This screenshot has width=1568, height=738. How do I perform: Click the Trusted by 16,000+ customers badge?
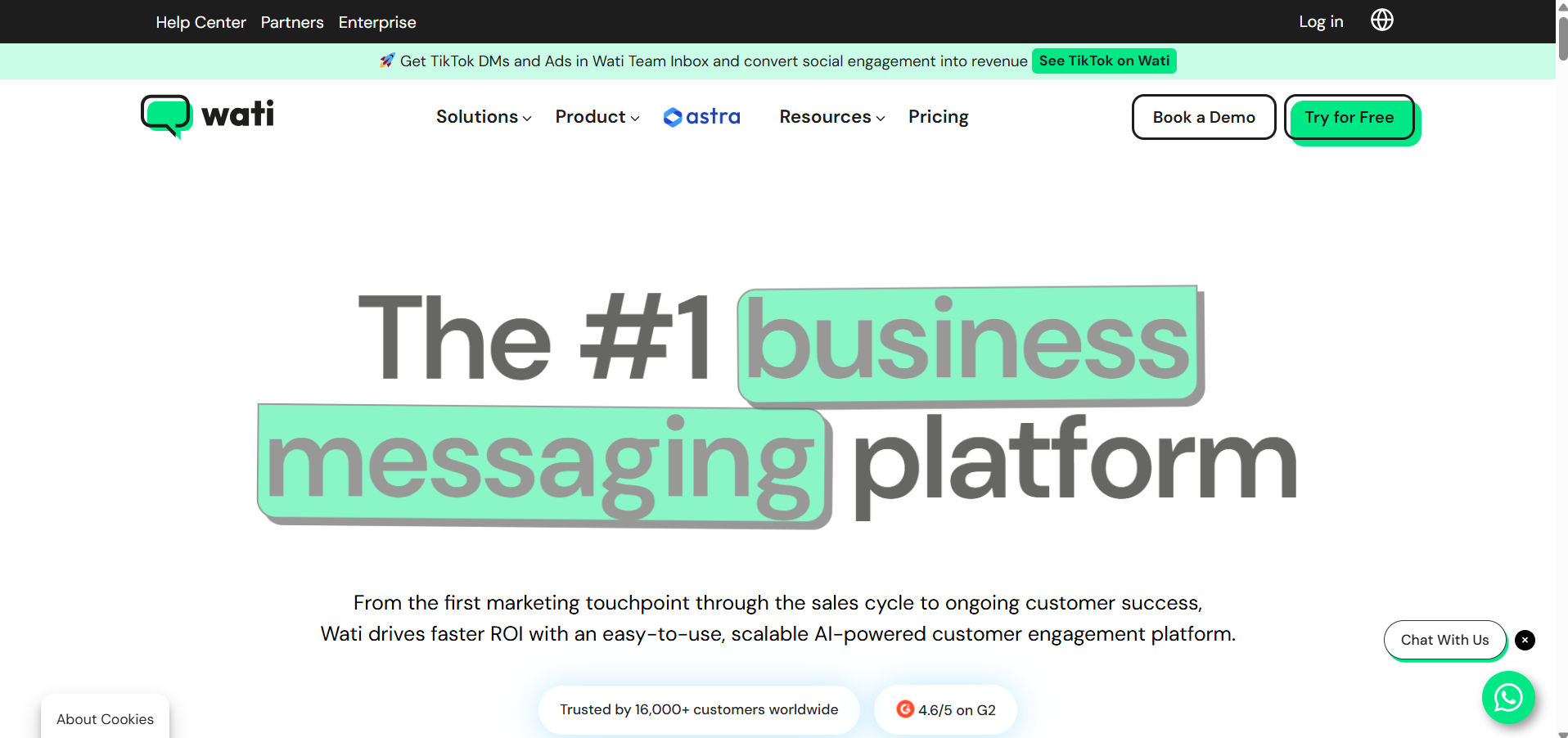(699, 709)
